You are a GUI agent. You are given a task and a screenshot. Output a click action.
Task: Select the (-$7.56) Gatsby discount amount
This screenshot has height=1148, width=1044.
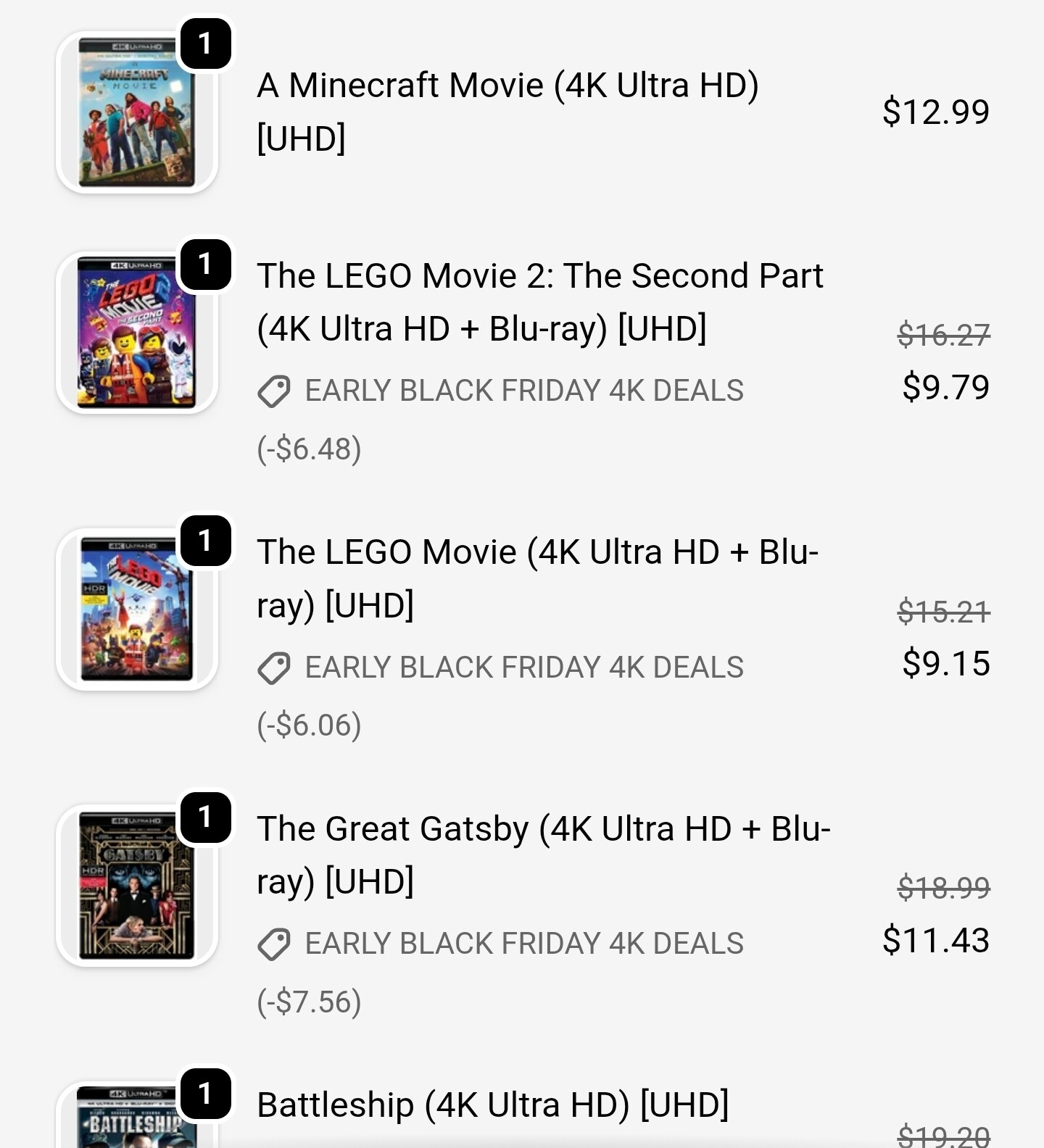pyautogui.click(x=310, y=1002)
